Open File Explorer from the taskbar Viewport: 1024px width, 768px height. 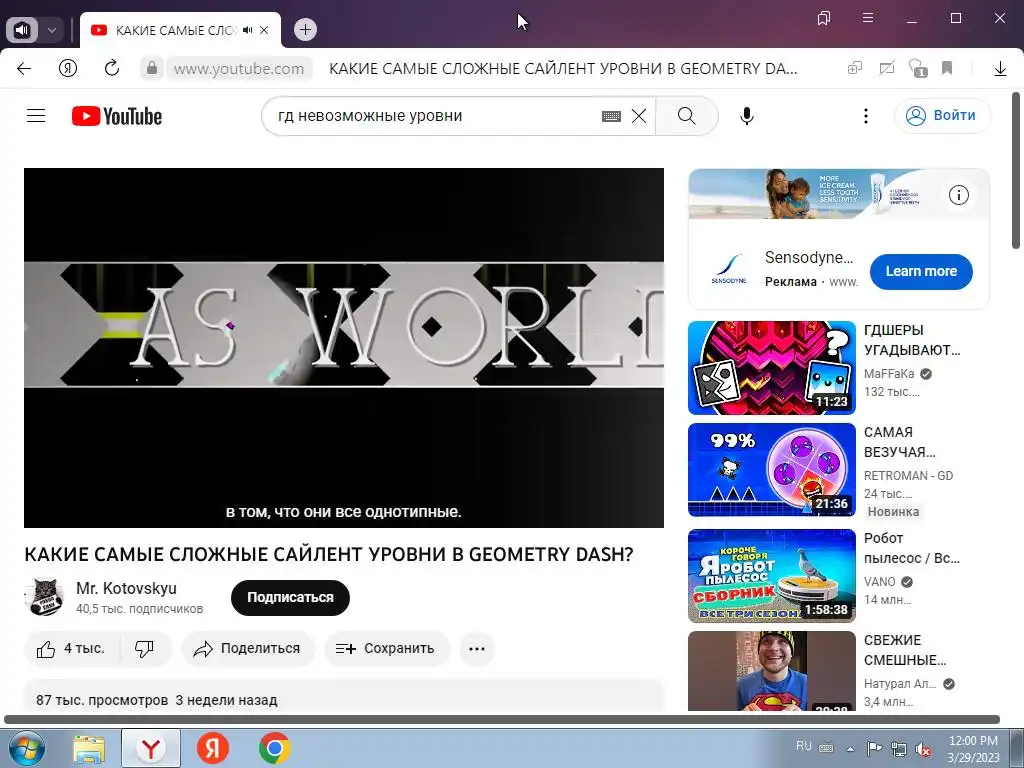(89, 749)
